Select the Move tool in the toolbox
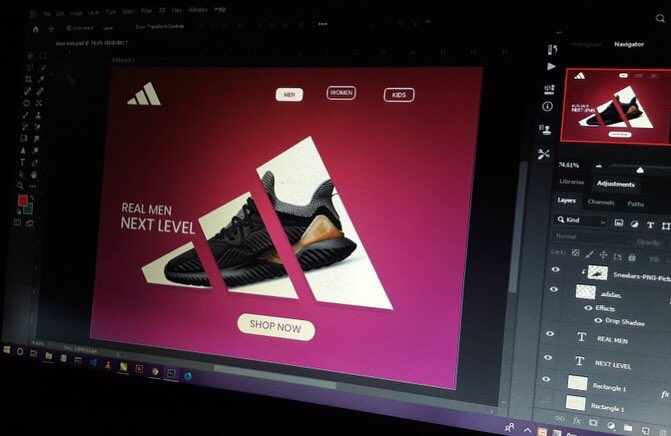This screenshot has width=671, height=436. 30,56
